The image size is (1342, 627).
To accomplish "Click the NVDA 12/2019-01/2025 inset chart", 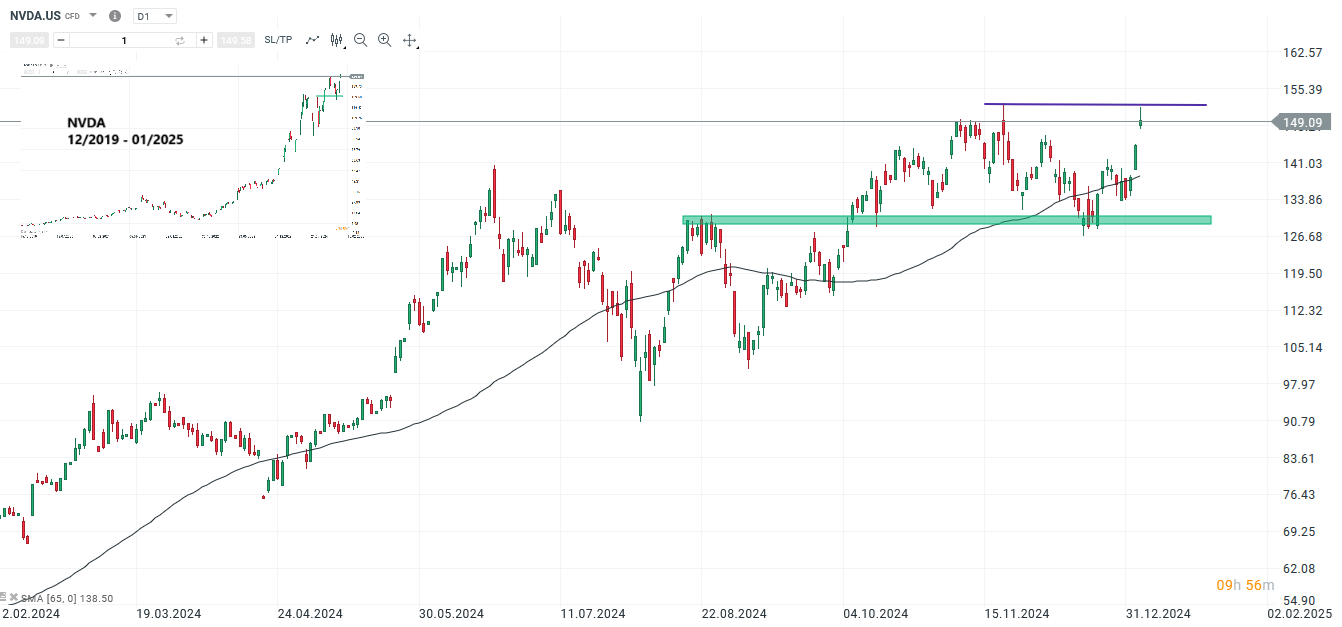I will pos(190,150).
